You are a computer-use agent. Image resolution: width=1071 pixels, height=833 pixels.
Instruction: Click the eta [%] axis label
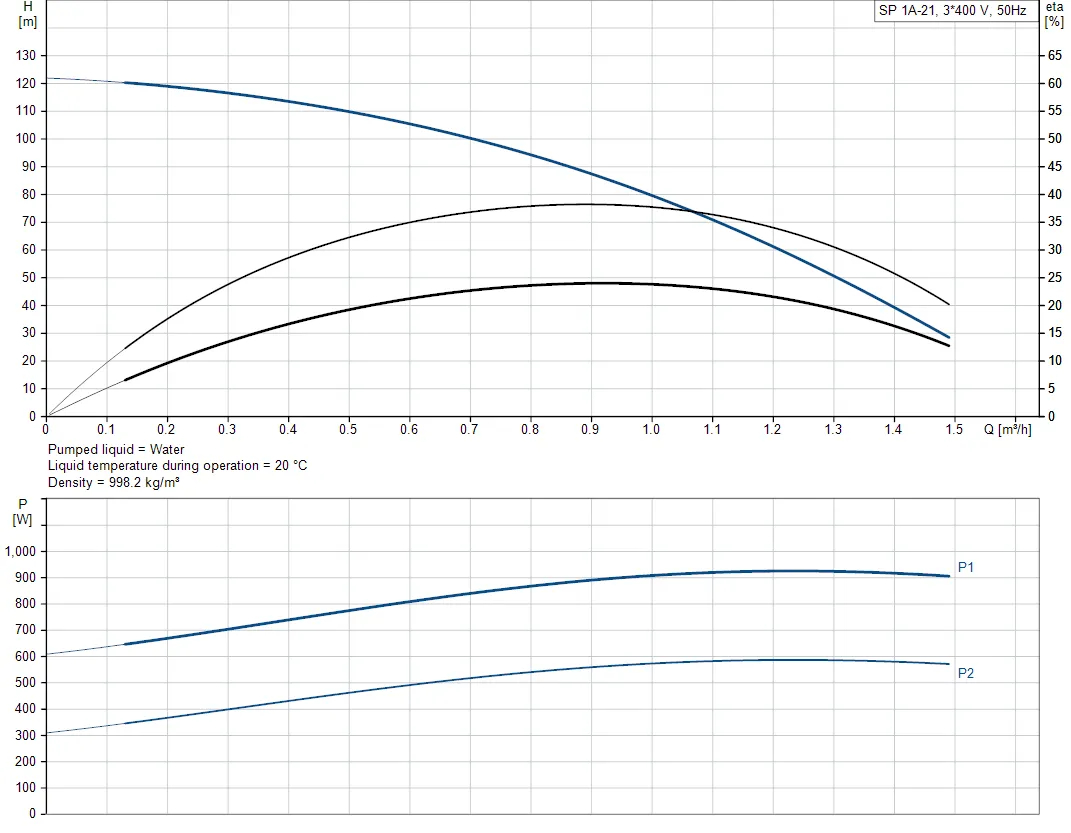point(1055,14)
